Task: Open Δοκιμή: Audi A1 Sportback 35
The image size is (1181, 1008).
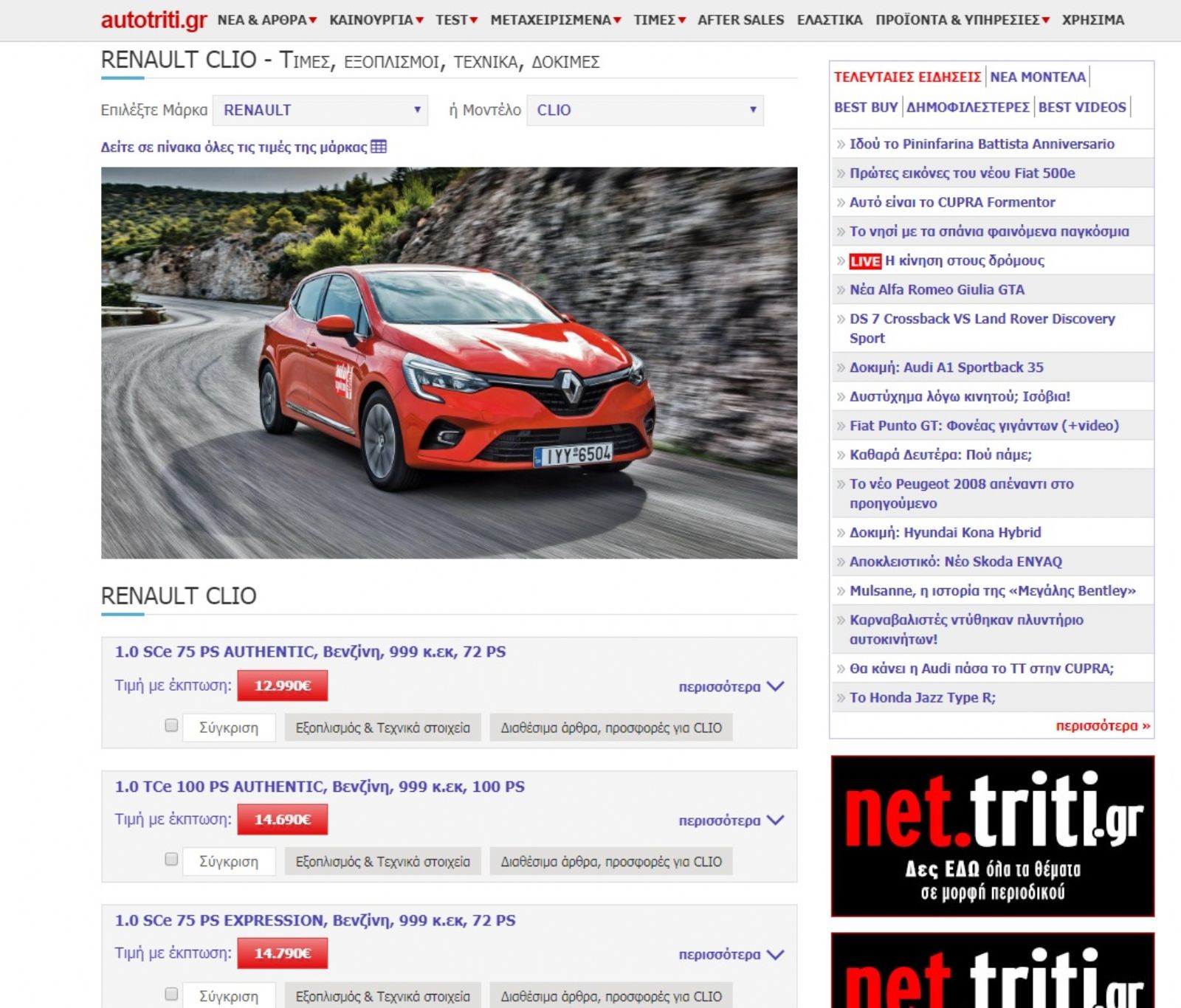Action: (946, 367)
